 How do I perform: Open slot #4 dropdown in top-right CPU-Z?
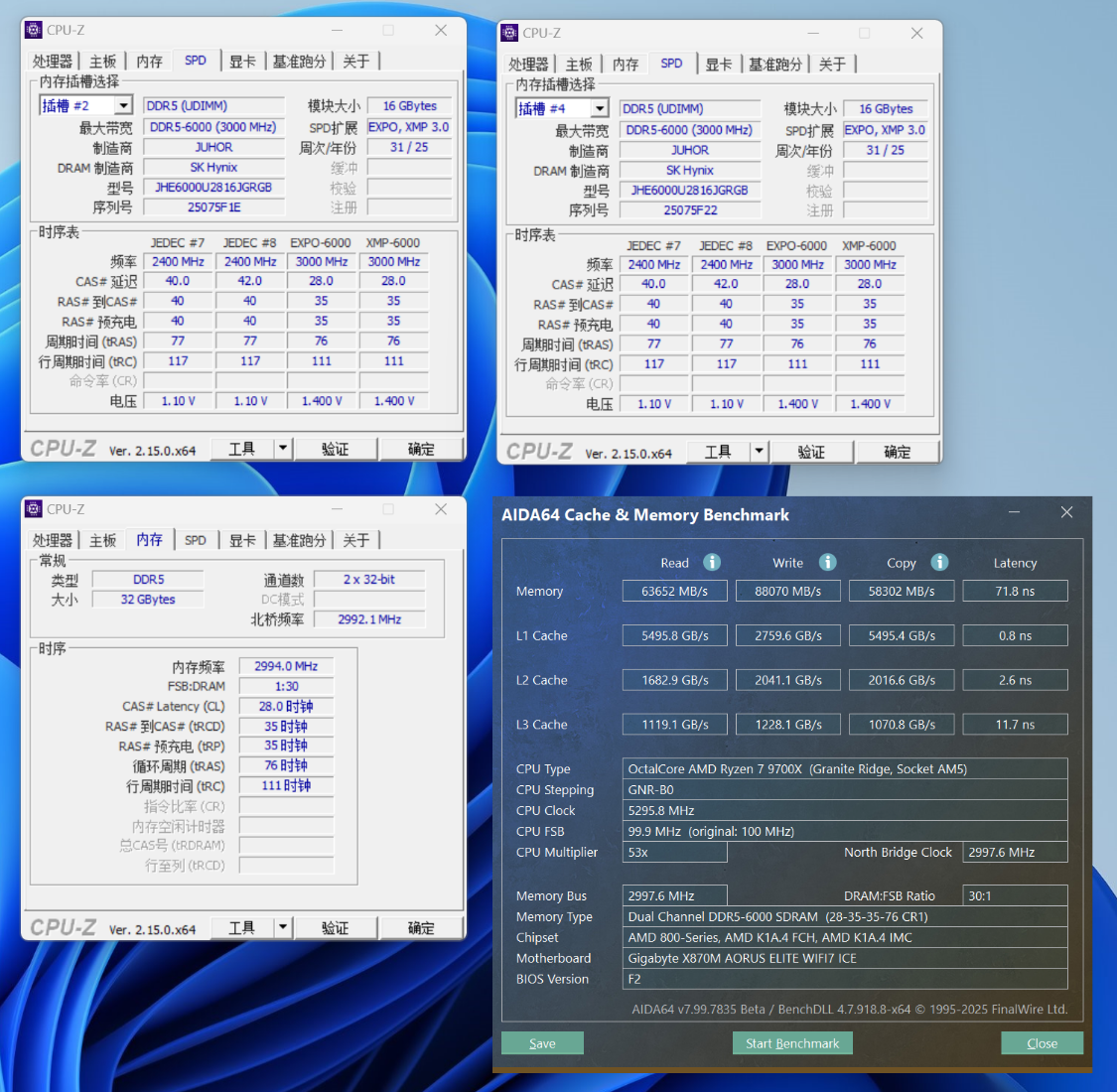pyautogui.click(x=600, y=108)
